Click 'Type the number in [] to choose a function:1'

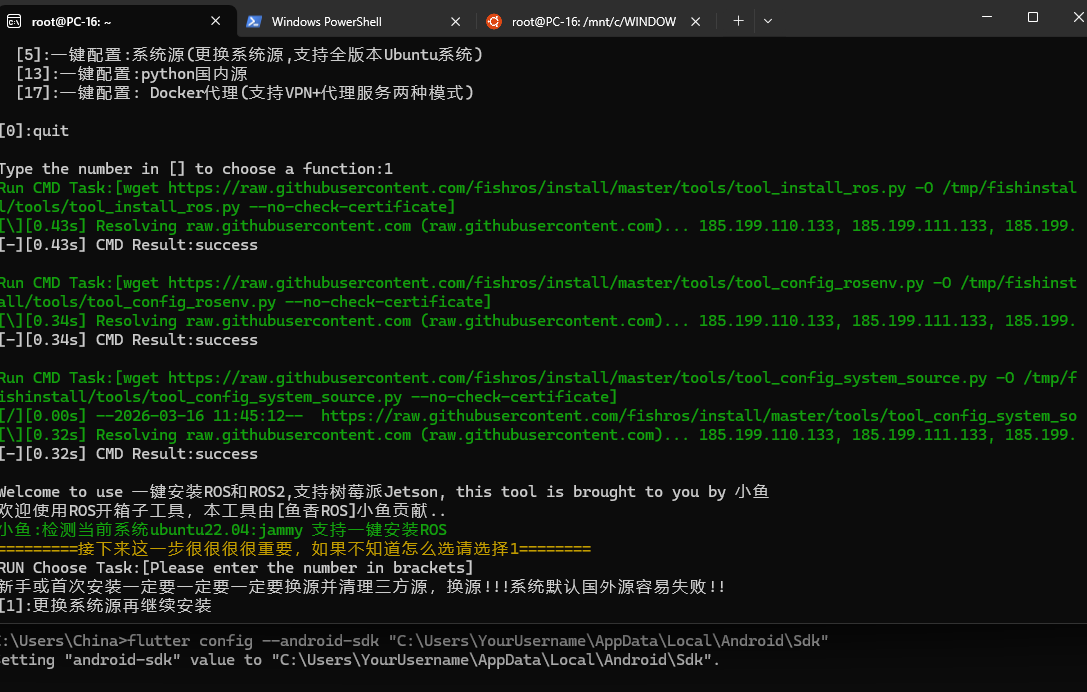pos(196,168)
